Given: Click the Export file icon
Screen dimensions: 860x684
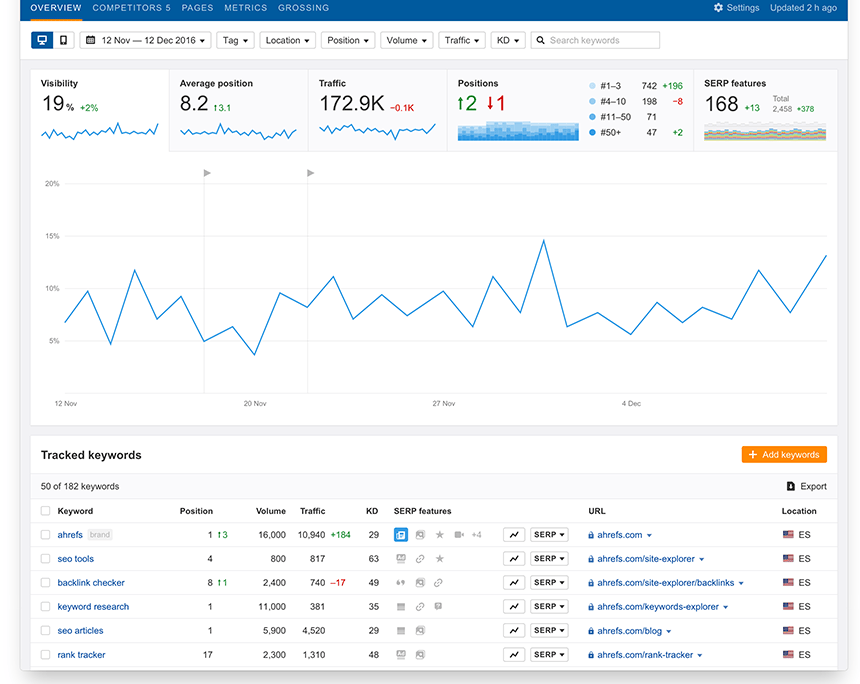Looking at the screenshot, I should 790,486.
